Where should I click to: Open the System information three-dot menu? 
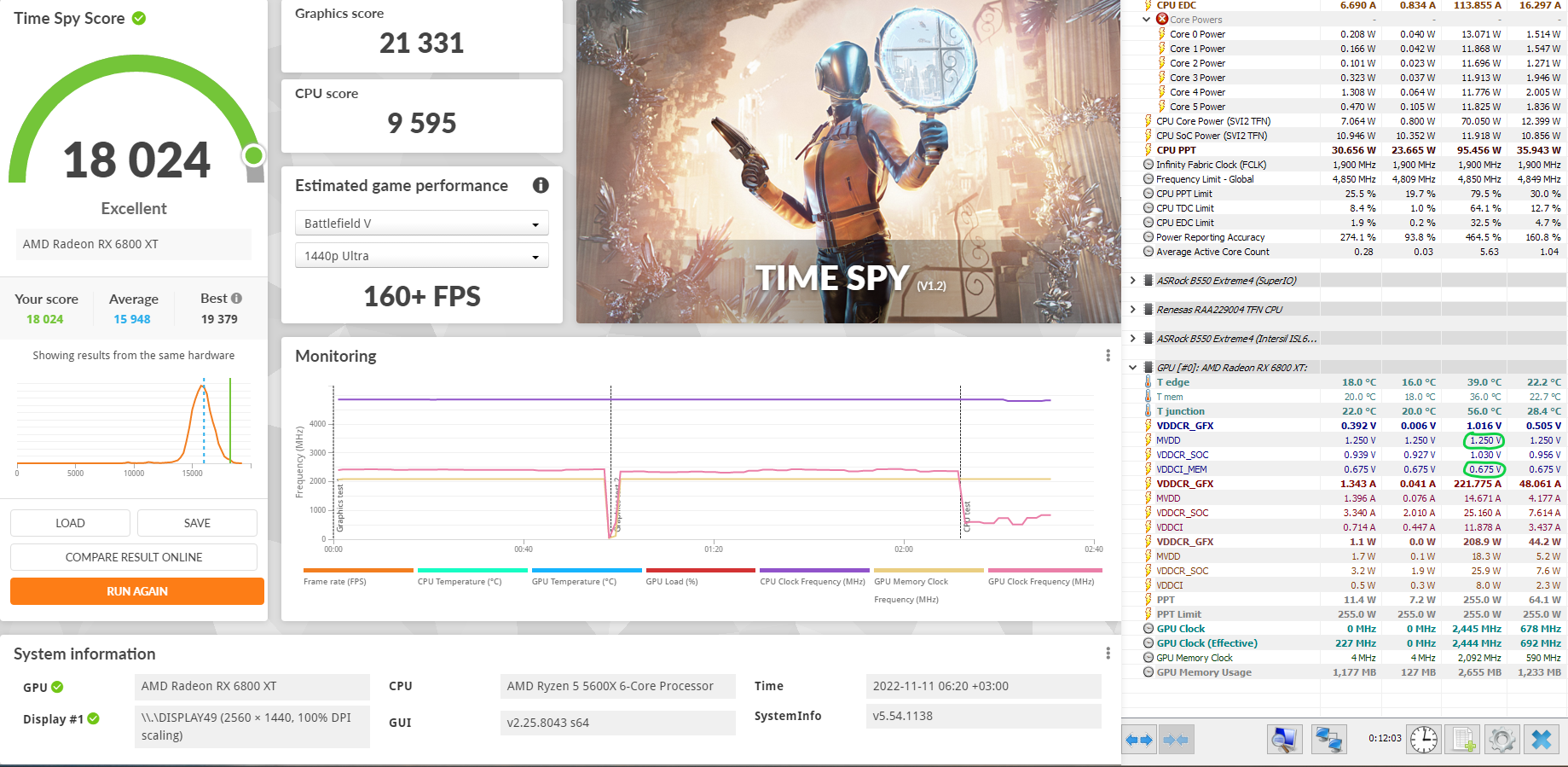[x=1108, y=654]
